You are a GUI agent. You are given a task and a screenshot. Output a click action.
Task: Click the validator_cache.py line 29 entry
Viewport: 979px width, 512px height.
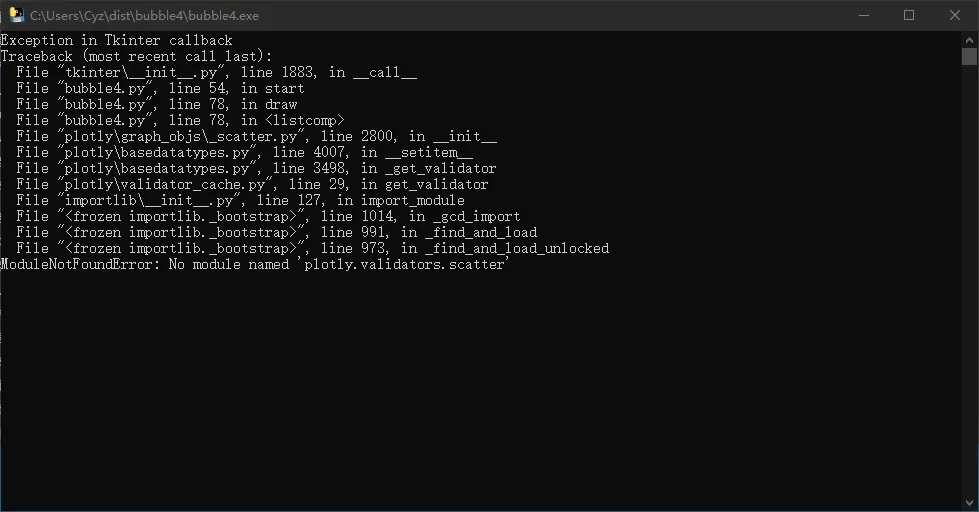tap(252, 184)
